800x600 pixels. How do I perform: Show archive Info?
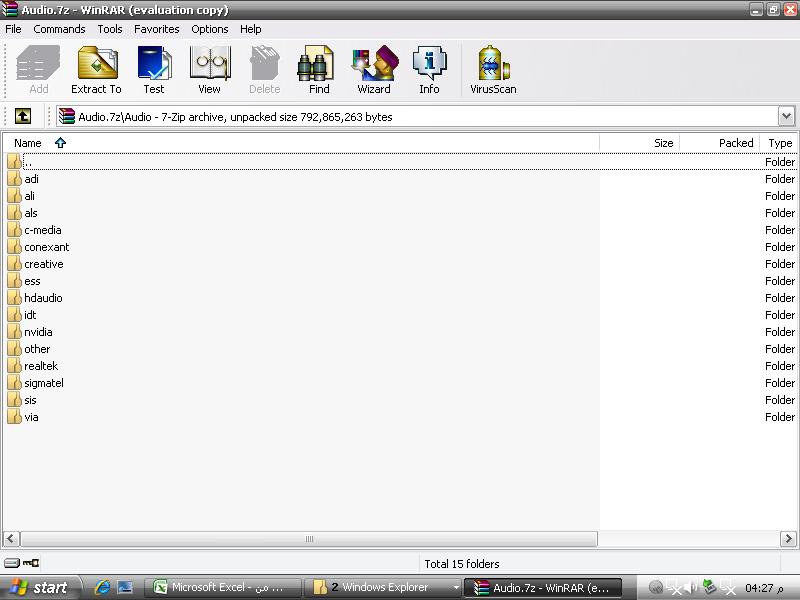[x=429, y=70]
